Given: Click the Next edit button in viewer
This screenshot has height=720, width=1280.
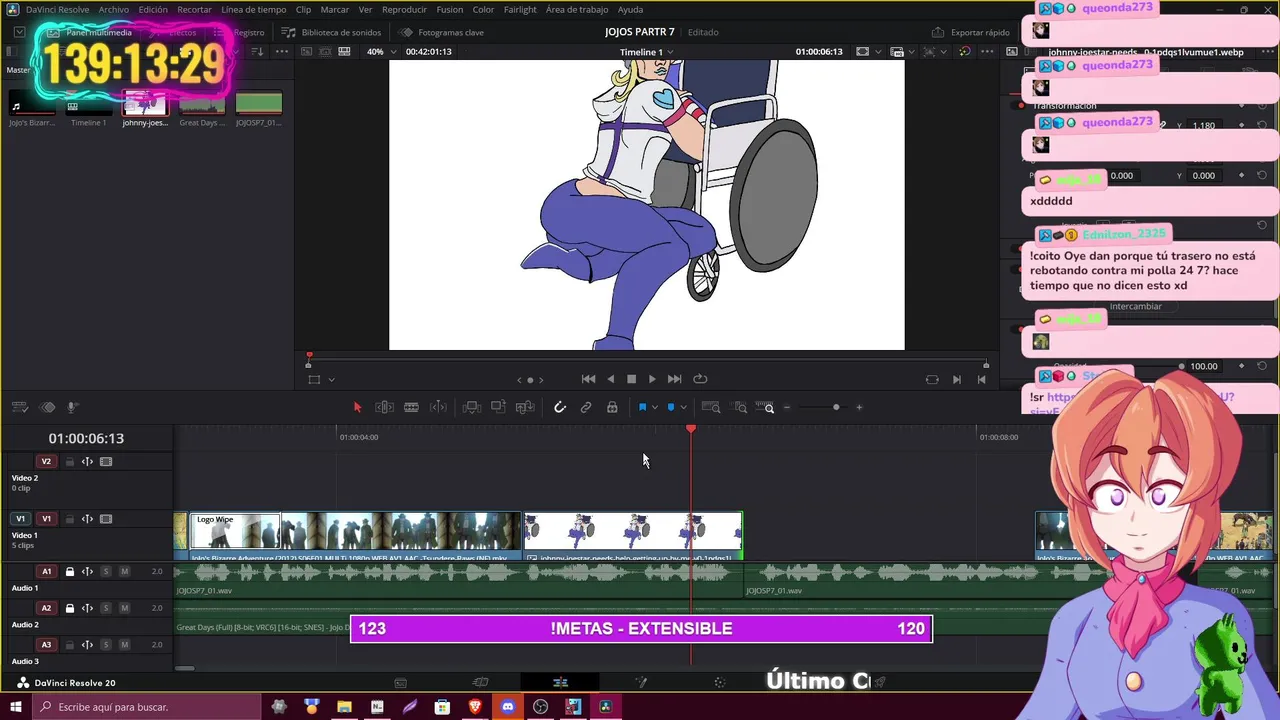Looking at the screenshot, I should coord(957,379).
